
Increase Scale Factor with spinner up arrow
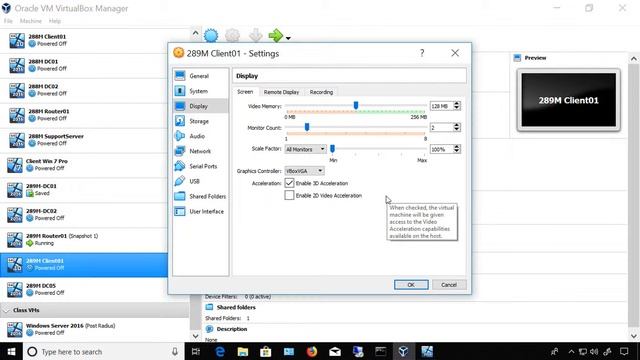(x=457, y=147)
